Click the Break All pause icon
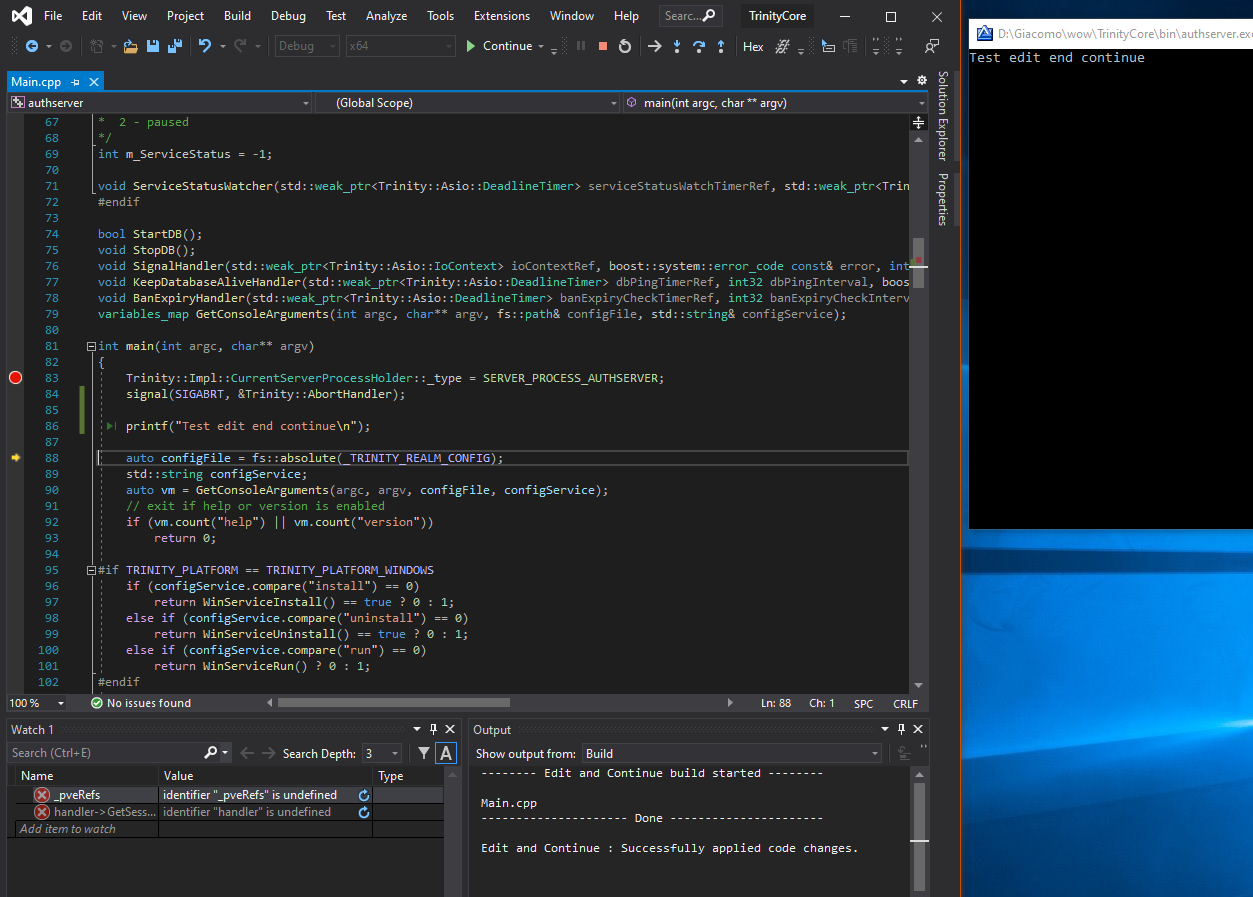1253x897 pixels. (x=581, y=46)
